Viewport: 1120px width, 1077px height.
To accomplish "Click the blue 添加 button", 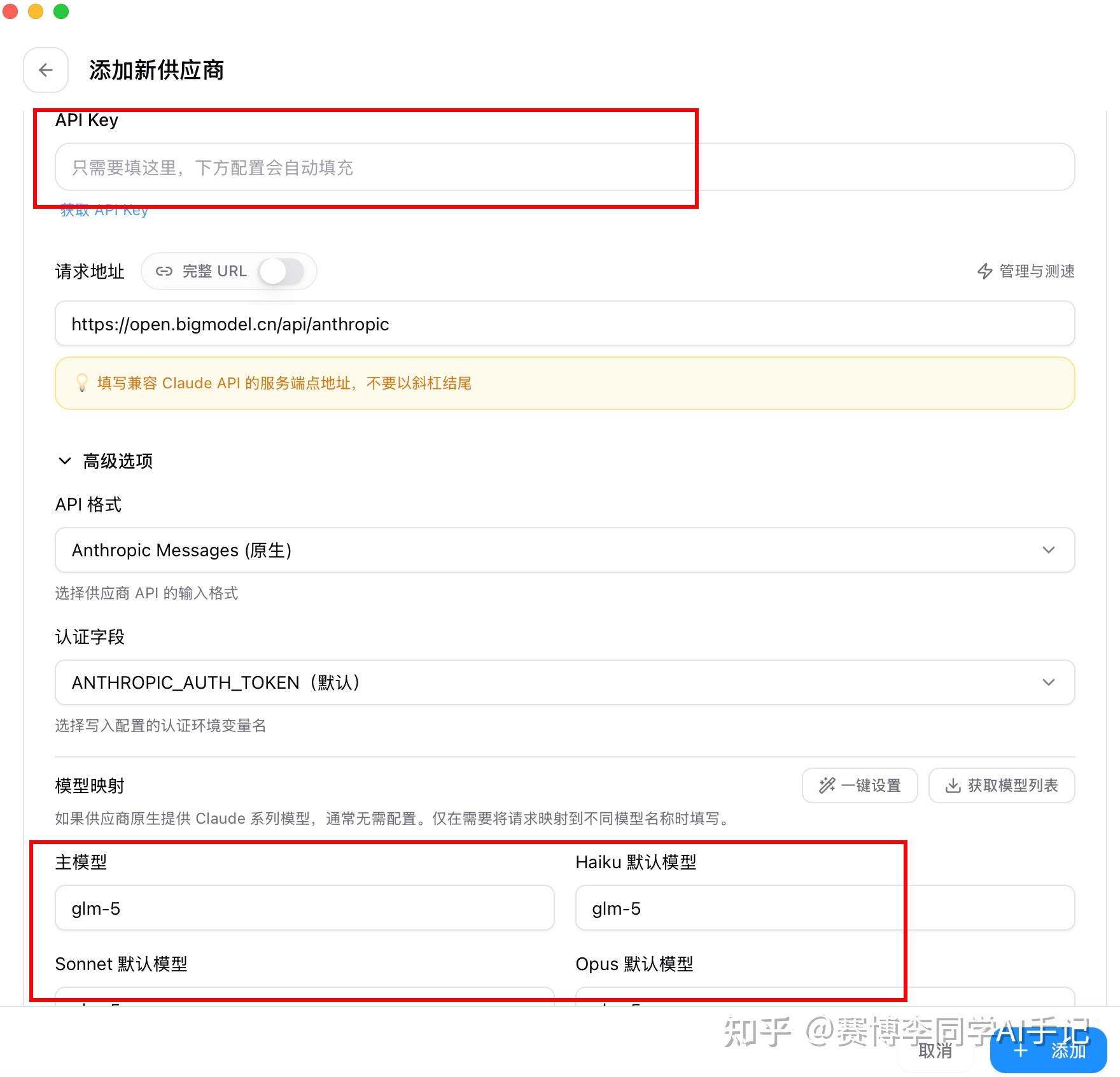I will 1048,1050.
